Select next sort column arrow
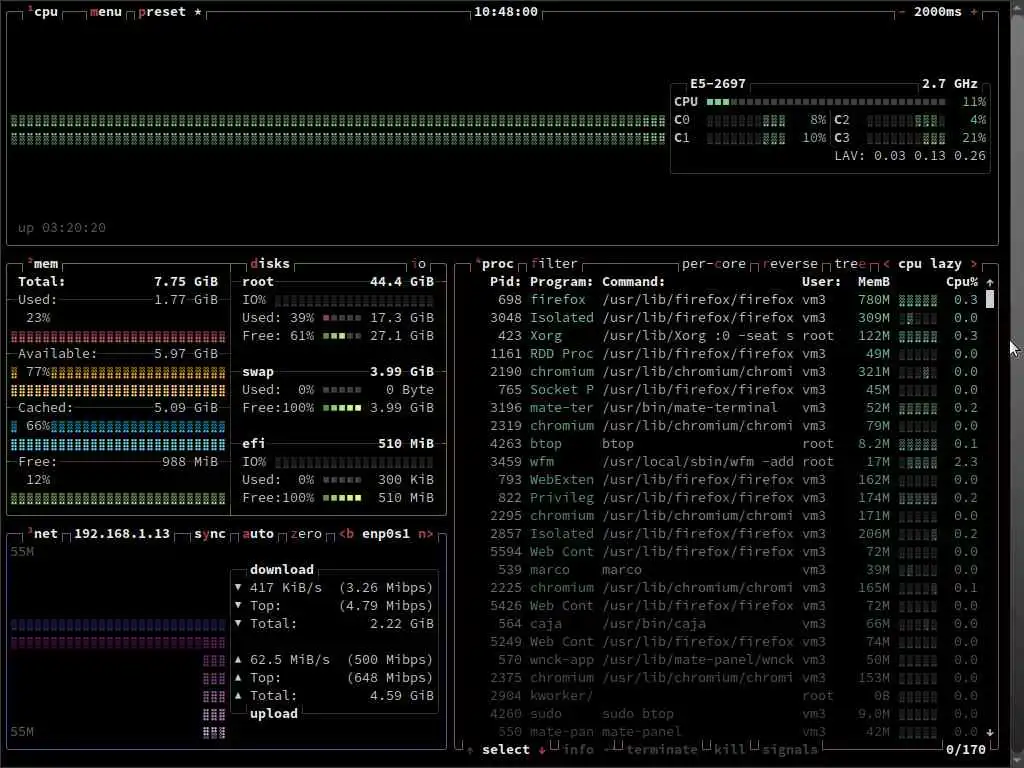Image resolution: width=1024 pixels, height=768 pixels. point(974,264)
